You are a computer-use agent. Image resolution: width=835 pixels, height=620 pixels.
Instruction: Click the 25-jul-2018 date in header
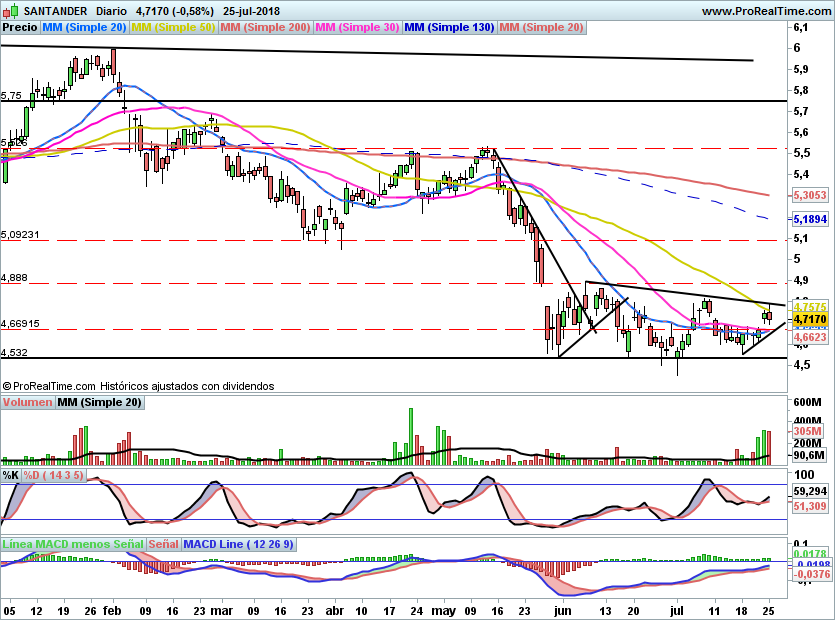(x=251, y=11)
